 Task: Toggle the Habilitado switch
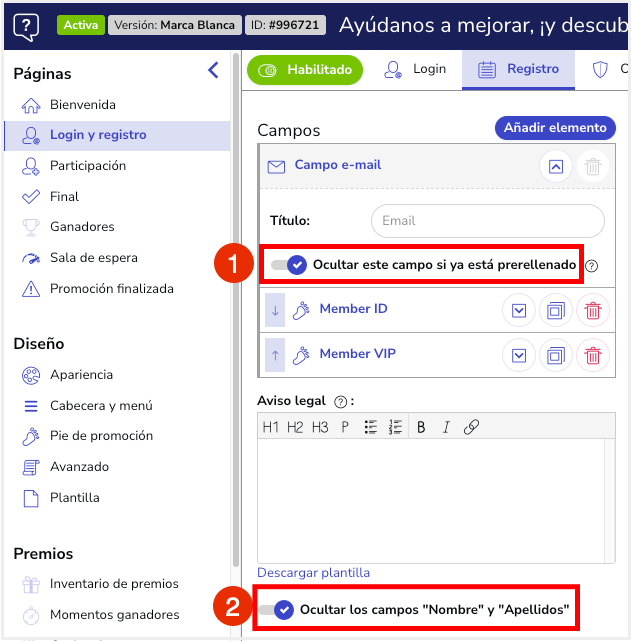pos(305,70)
